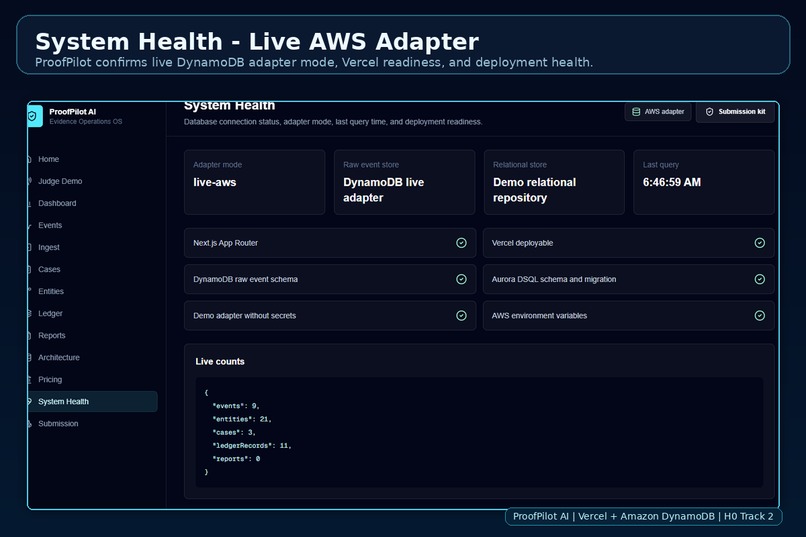806x537 pixels.
Task: Click the footer ProofPilot AI Vercel DynamoDB tag
Action: tap(643, 516)
